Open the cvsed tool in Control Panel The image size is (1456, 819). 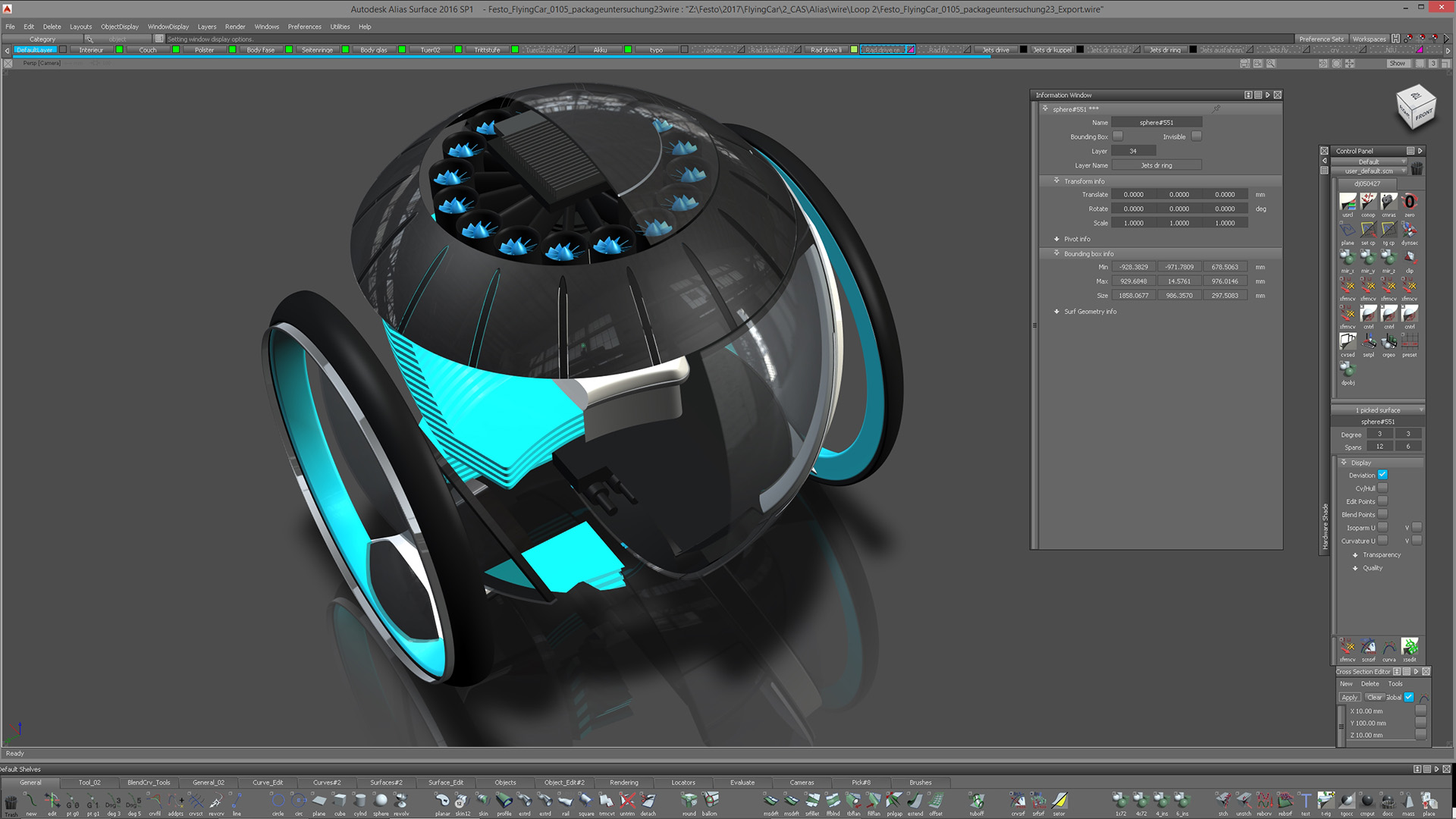(x=1348, y=344)
